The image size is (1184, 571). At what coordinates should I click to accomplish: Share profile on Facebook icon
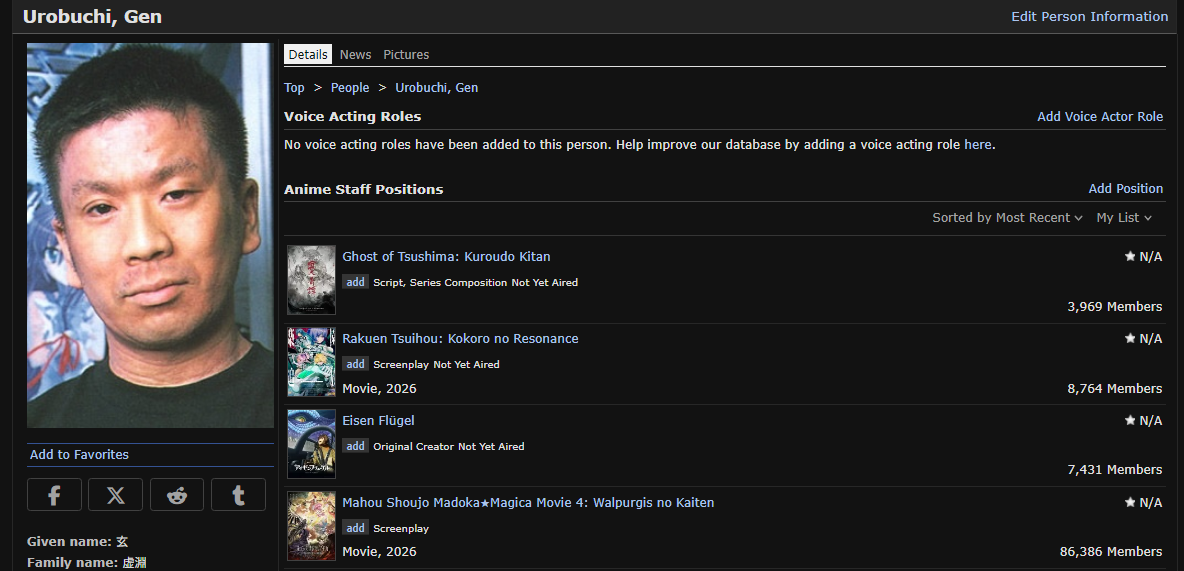[x=54, y=495]
